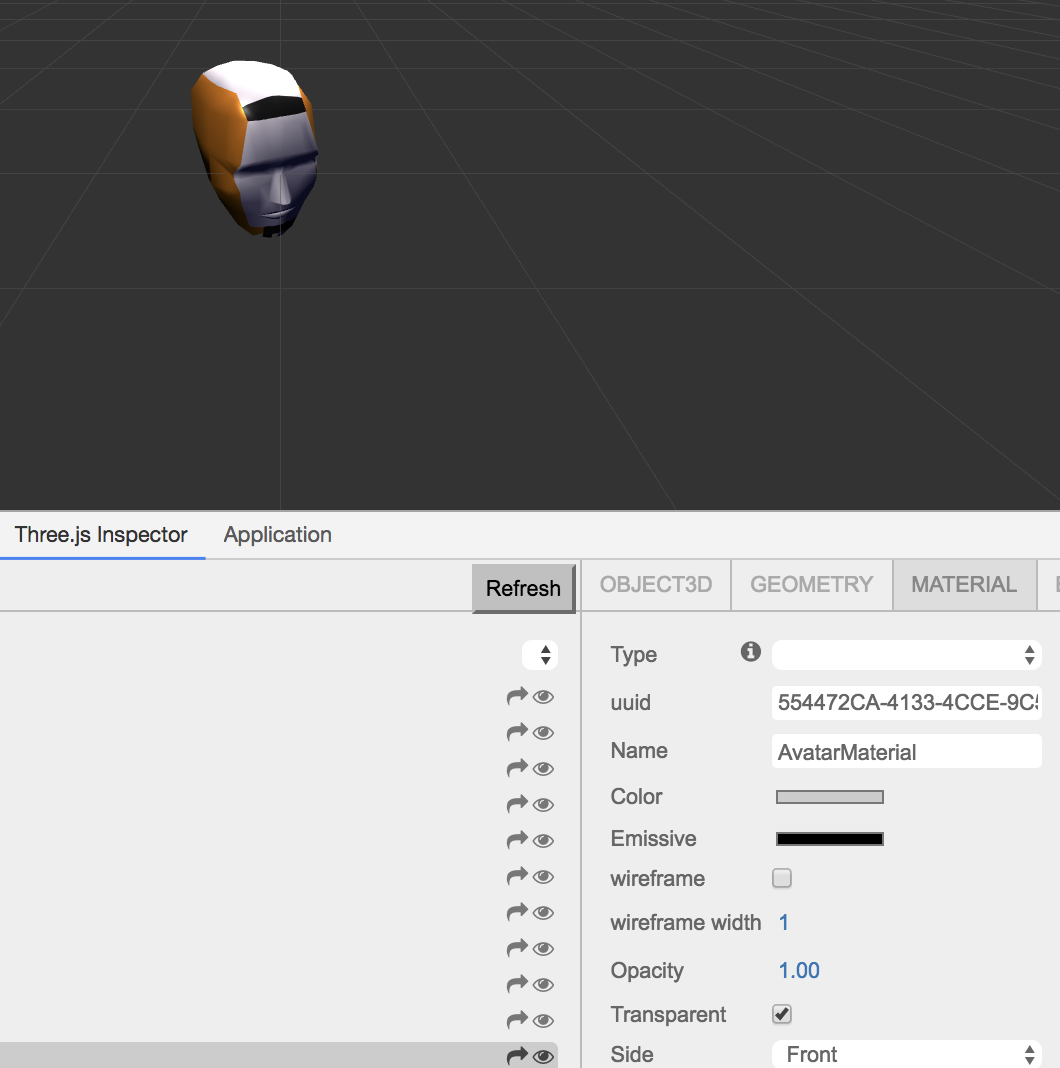Open the black Emissive color swatch

pyautogui.click(x=830, y=839)
